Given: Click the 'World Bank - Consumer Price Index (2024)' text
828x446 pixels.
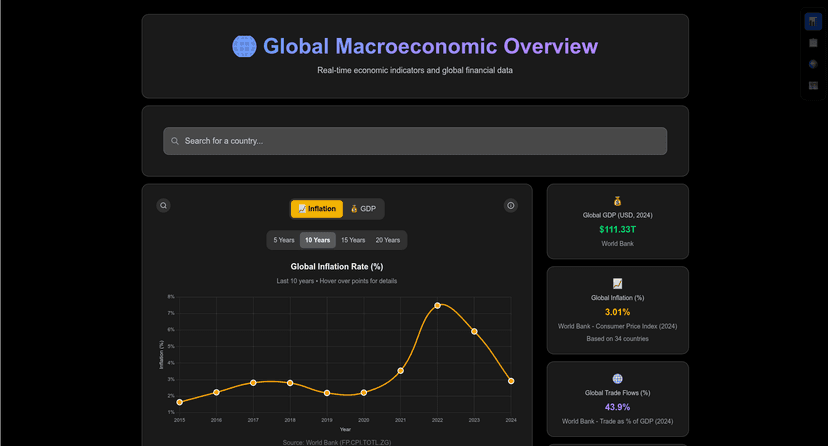Looking at the screenshot, I should tap(617, 326).
